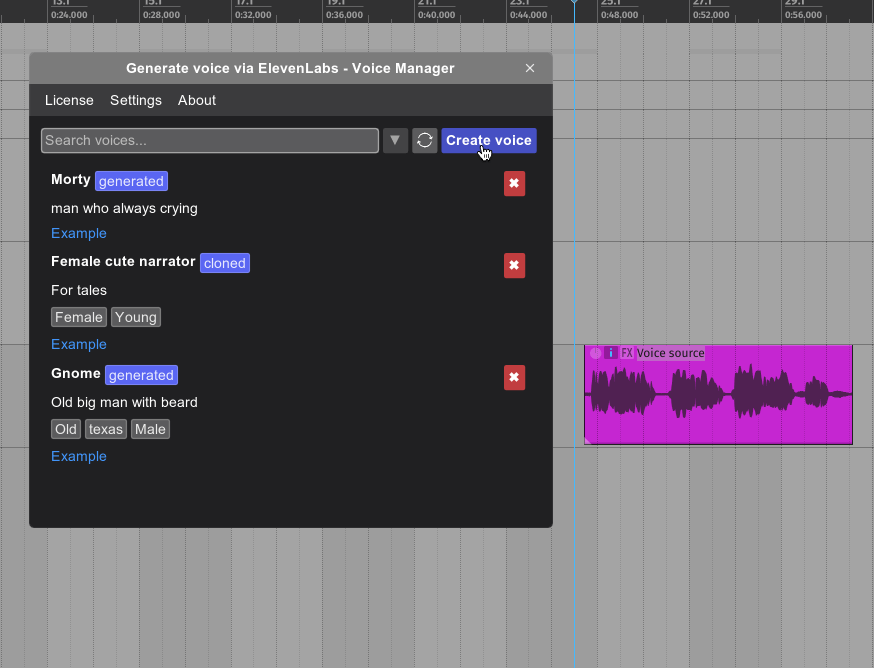Image resolution: width=874 pixels, height=668 pixels.
Task: Open the voice filter dropdown arrow
Action: point(395,140)
